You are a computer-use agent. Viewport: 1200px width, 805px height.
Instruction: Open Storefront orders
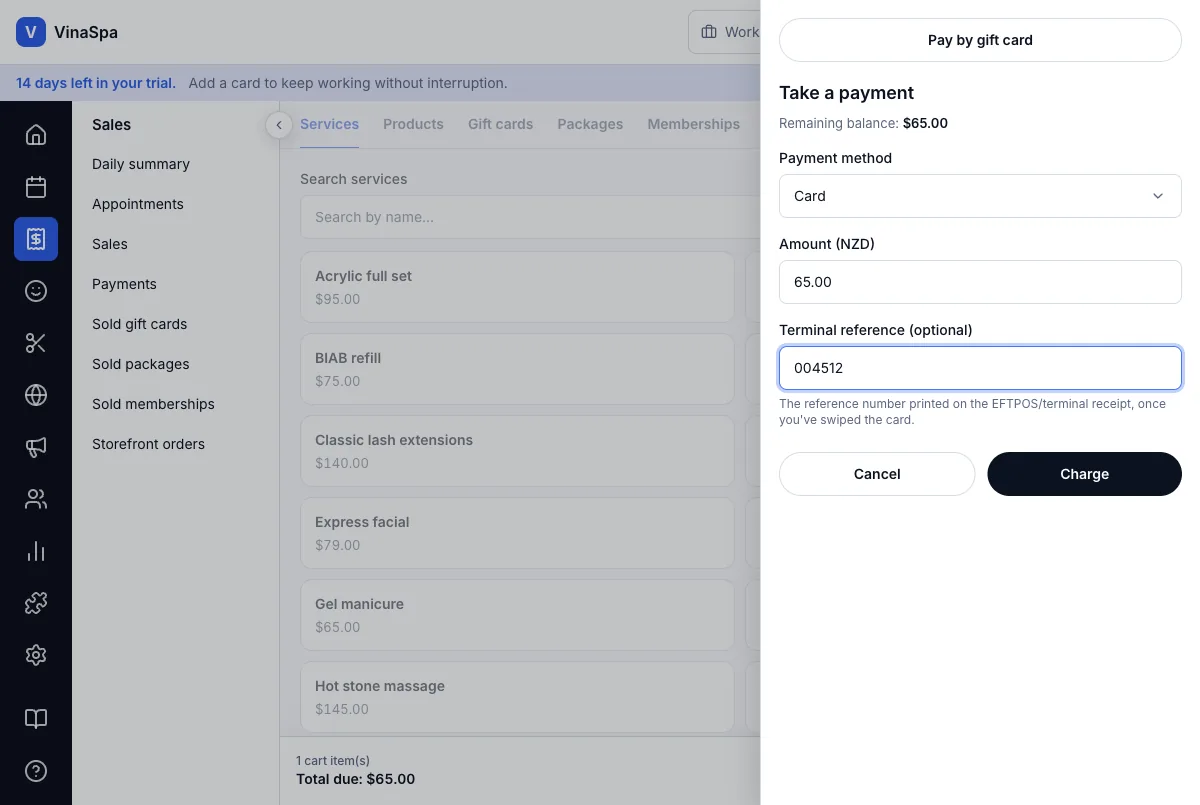pyautogui.click(x=148, y=444)
